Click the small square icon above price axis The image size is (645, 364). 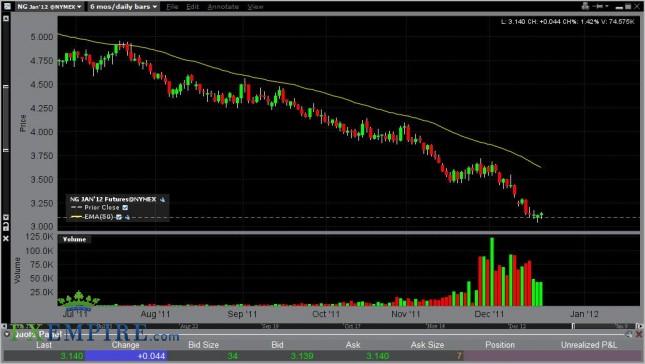pyautogui.click(x=6, y=19)
